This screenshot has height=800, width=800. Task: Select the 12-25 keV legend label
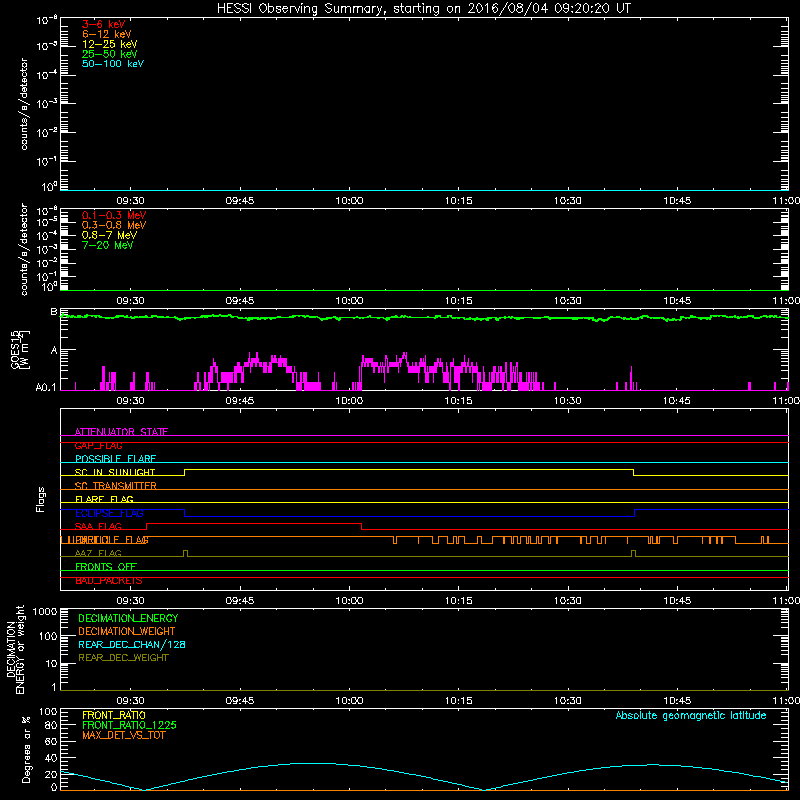click(x=110, y=44)
